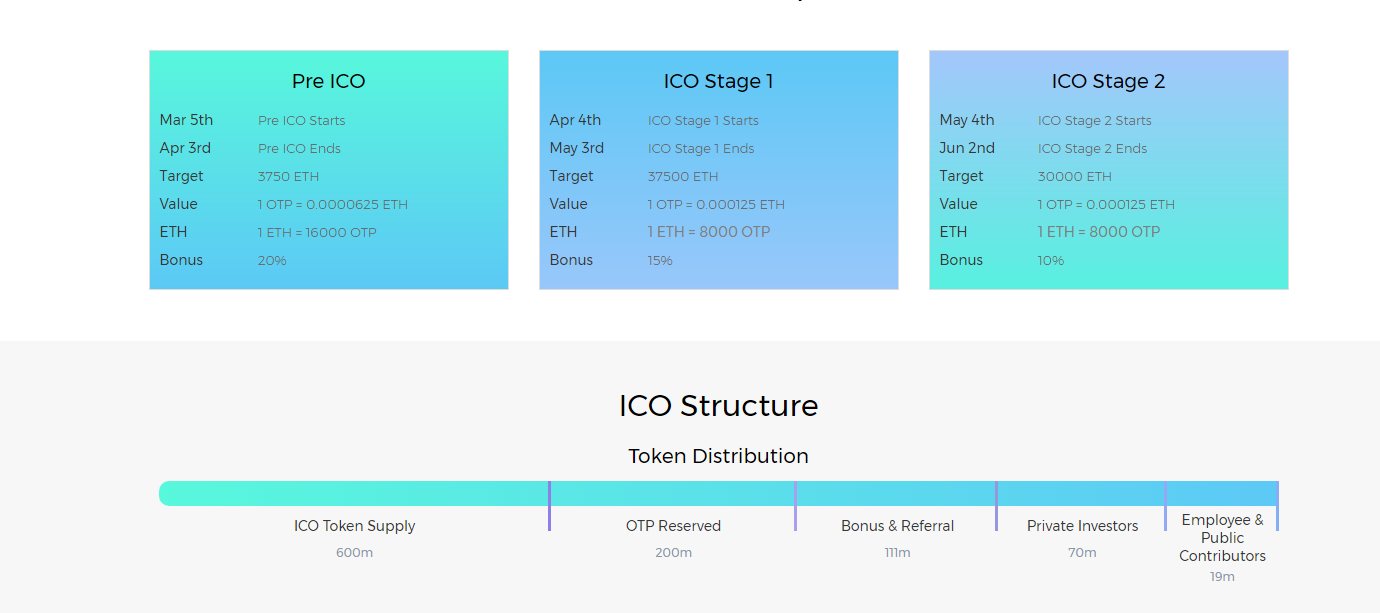Click the 'ICO Stage 2 Starts' text
This screenshot has height=613, width=1380.
1094,121
